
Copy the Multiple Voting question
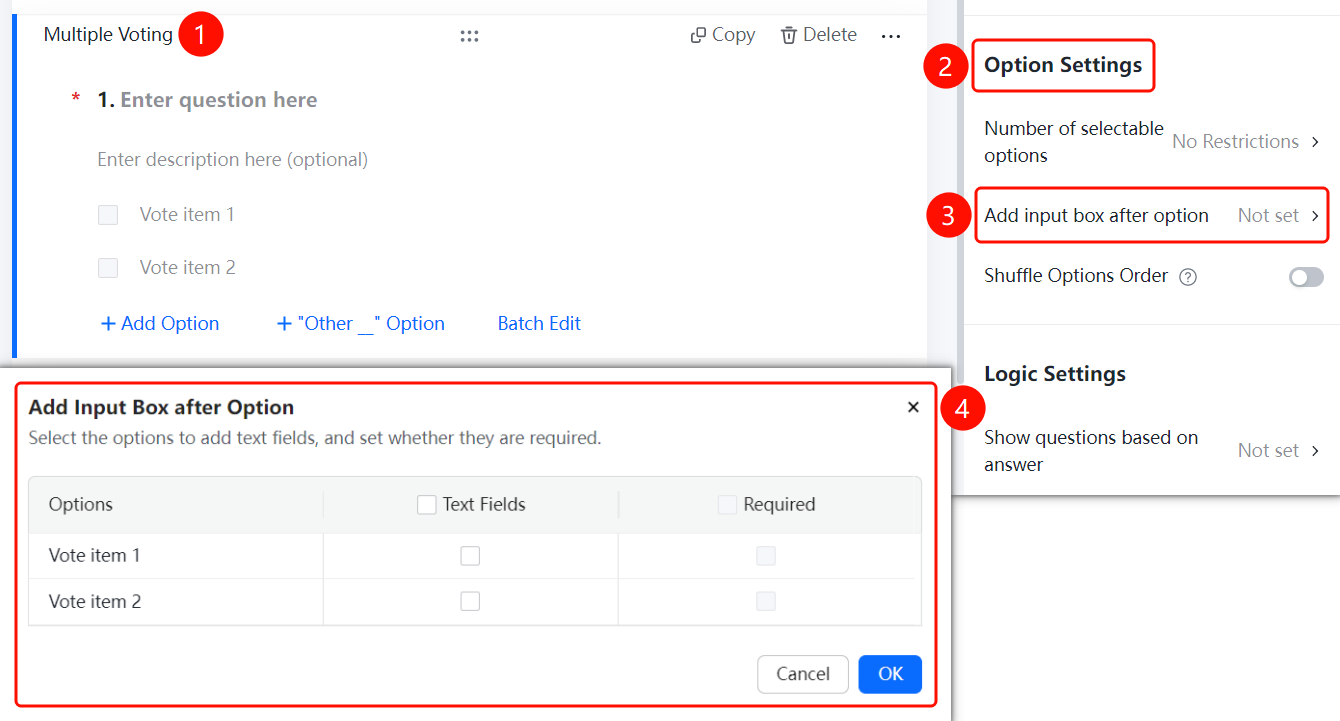(x=722, y=35)
